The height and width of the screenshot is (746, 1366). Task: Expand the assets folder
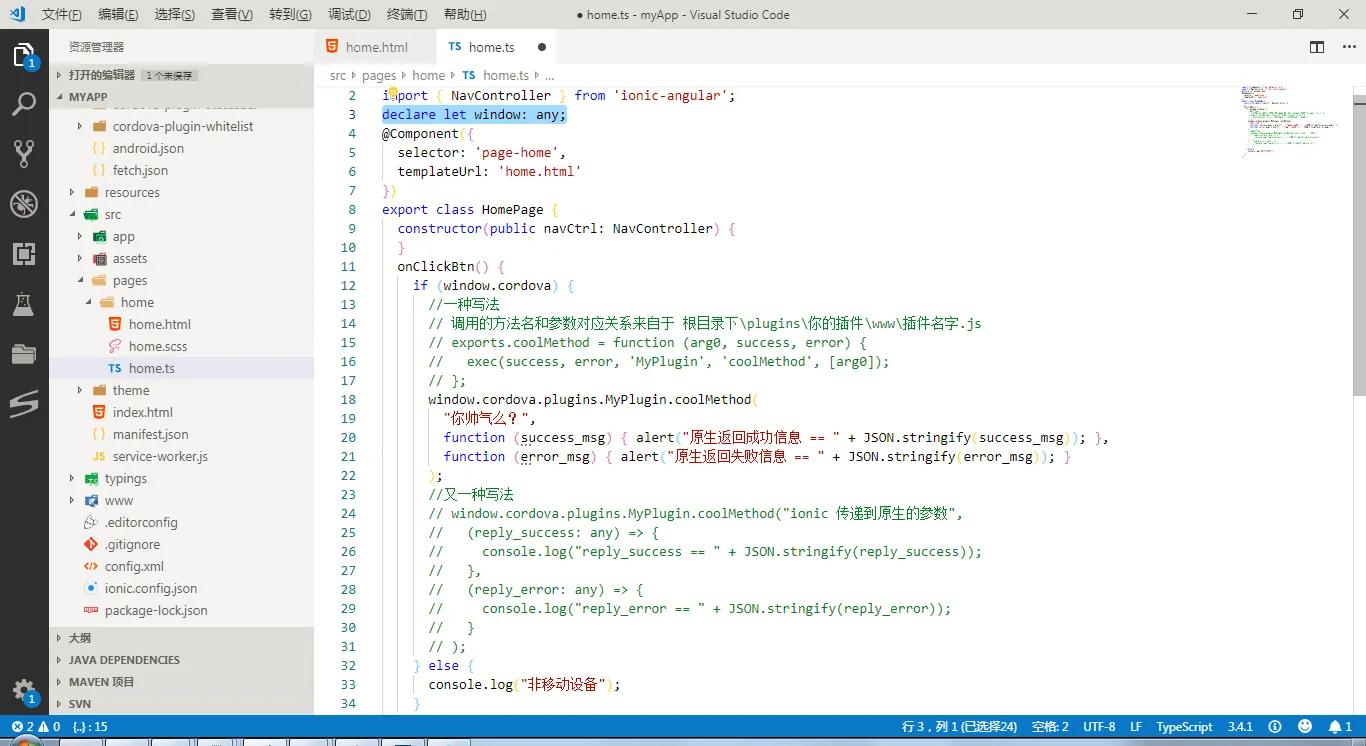point(182,258)
